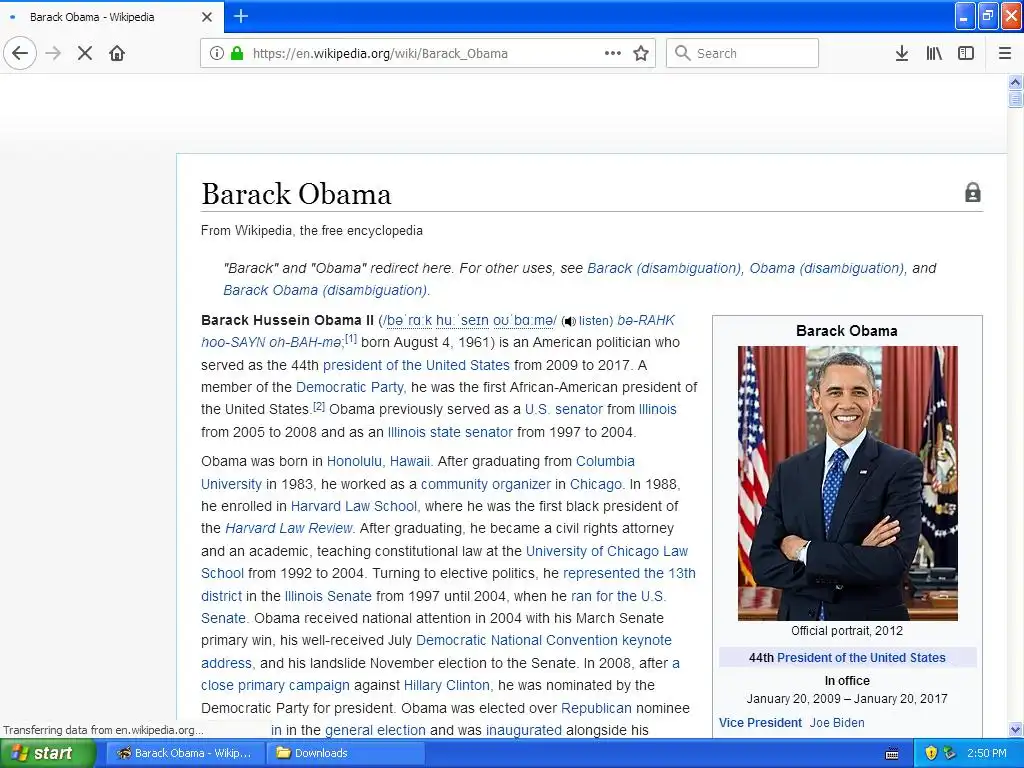Follow the Republican link
This screenshot has width=1024, height=768.
(x=596, y=709)
